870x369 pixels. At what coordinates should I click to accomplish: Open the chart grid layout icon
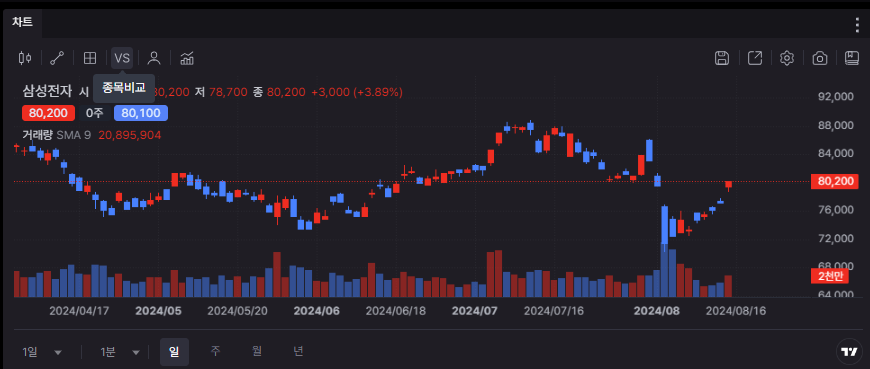tap(90, 58)
